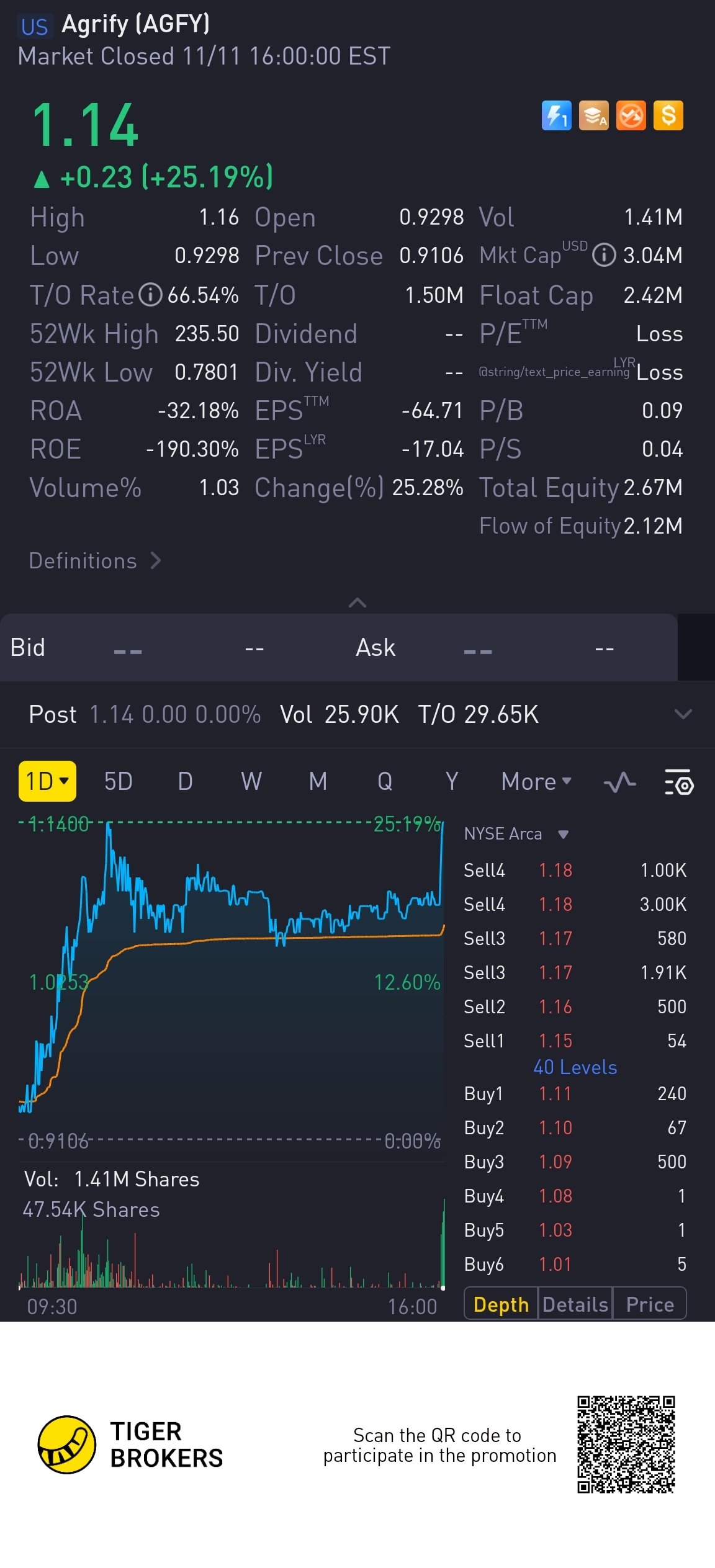The height and width of the screenshot is (1568, 715).
Task: Open chart display settings icon
Action: click(x=679, y=782)
